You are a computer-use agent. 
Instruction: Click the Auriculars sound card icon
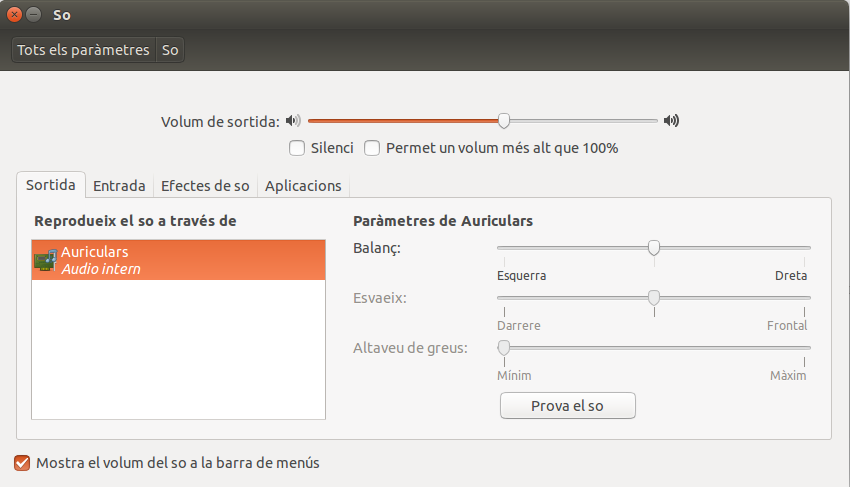tap(45, 260)
